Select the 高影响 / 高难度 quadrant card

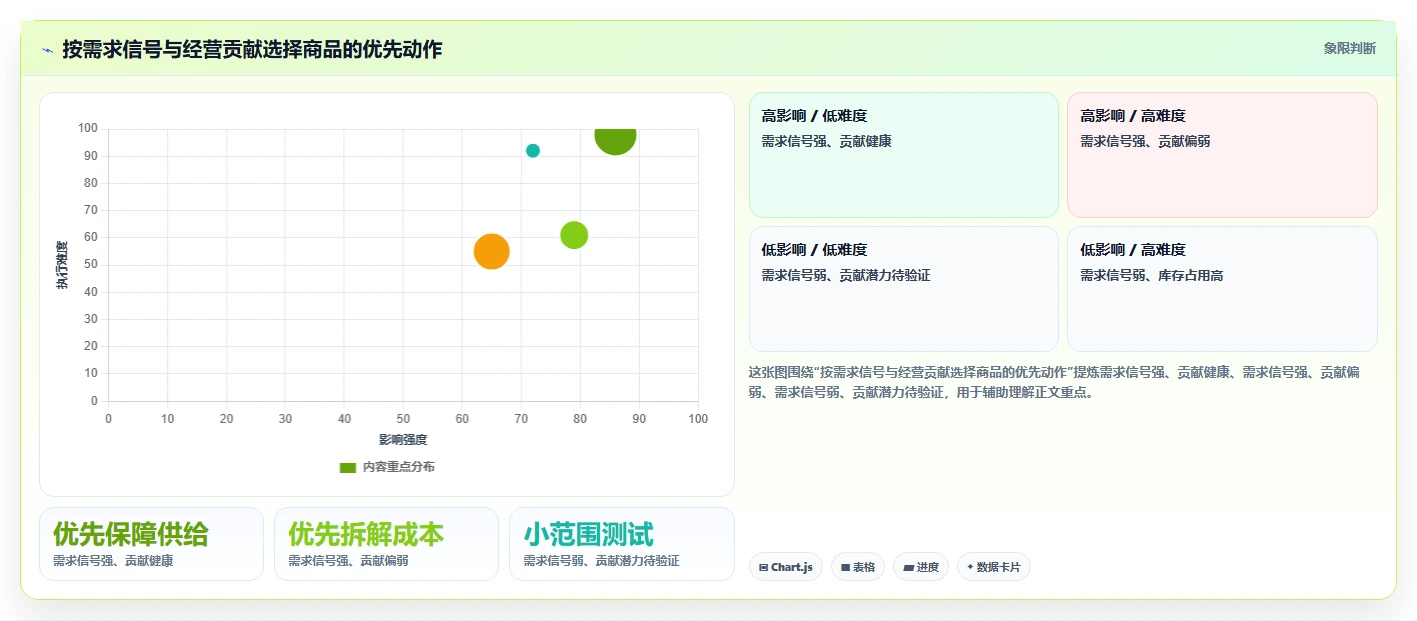click(x=1222, y=155)
